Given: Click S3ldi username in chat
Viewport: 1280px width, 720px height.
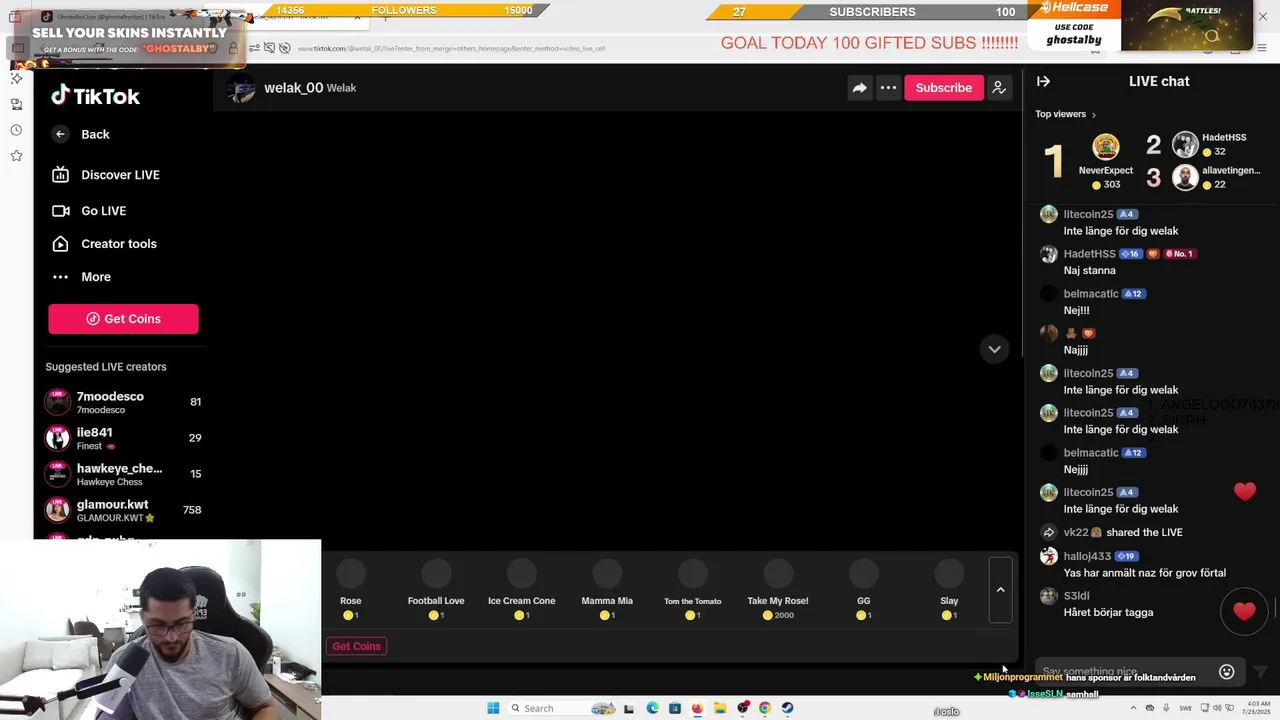Looking at the screenshot, I should coord(1077,596).
